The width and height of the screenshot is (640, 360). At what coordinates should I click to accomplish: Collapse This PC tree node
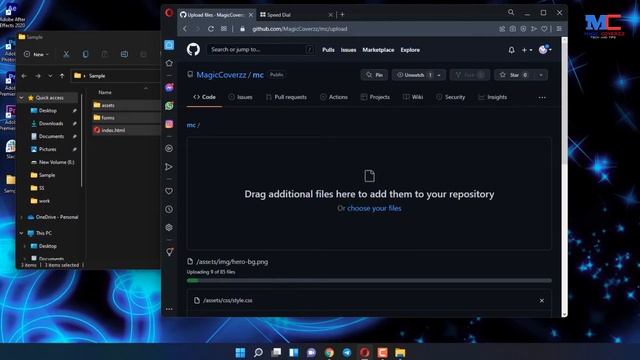[x=22, y=233]
